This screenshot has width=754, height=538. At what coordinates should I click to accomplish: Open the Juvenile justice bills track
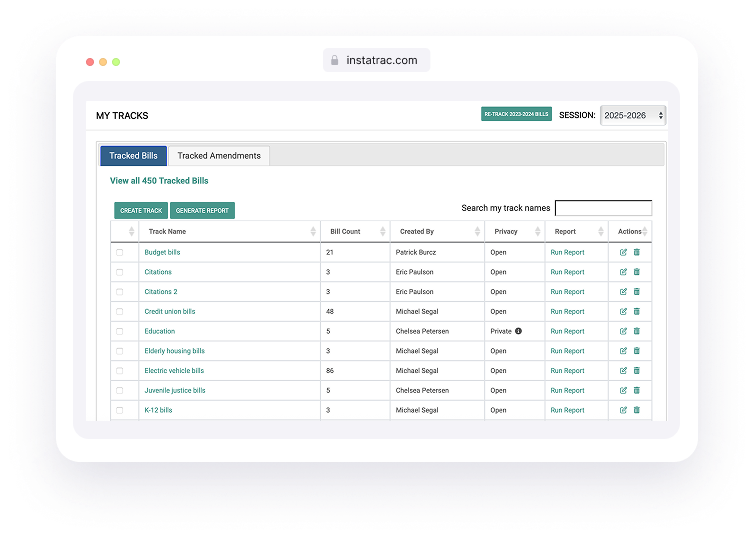coord(175,390)
